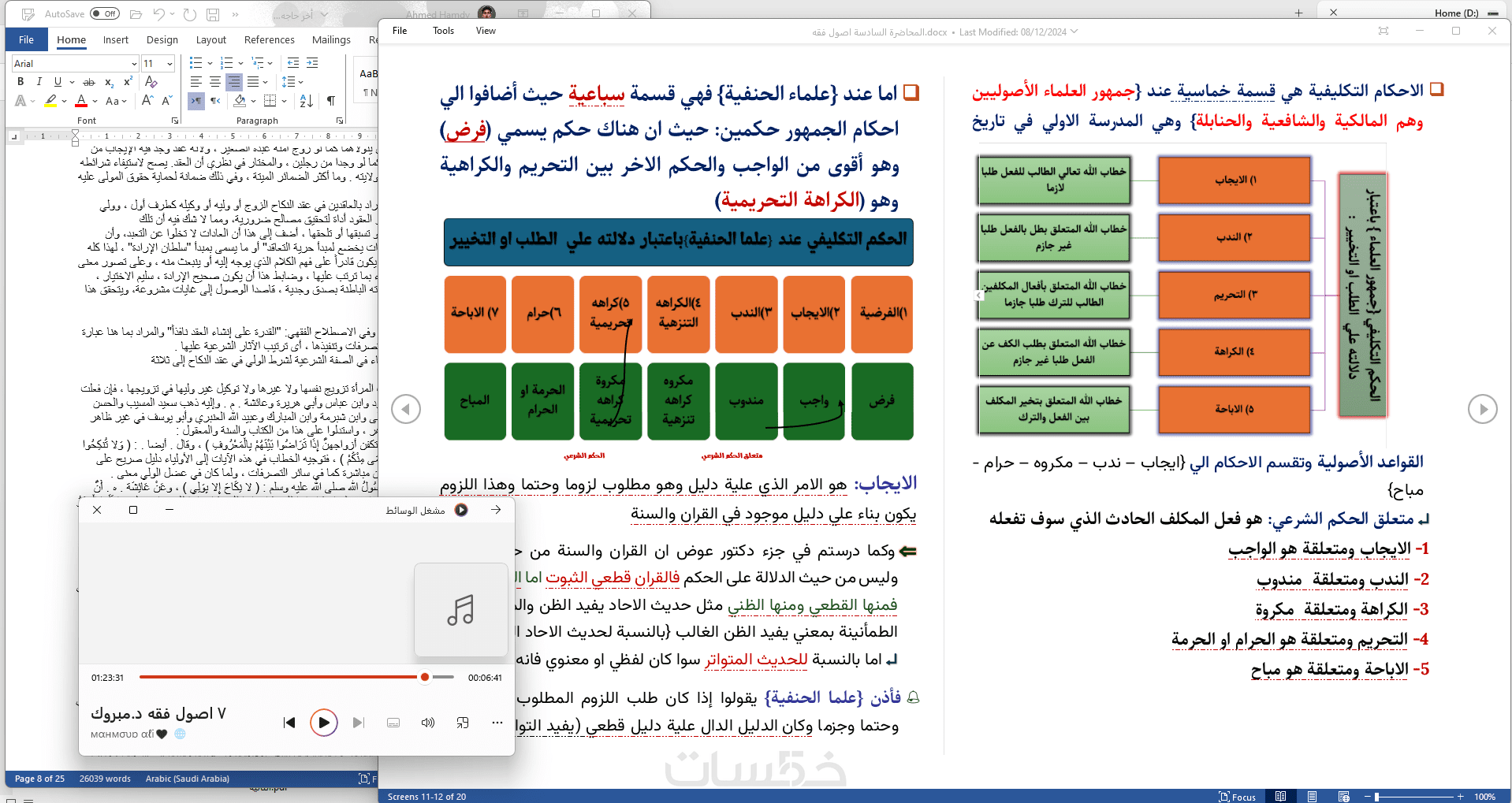Image resolution: width=1512 pixels, height=803 pixels.
Task: Apply the red font color
Action: (x=80, y=101)
